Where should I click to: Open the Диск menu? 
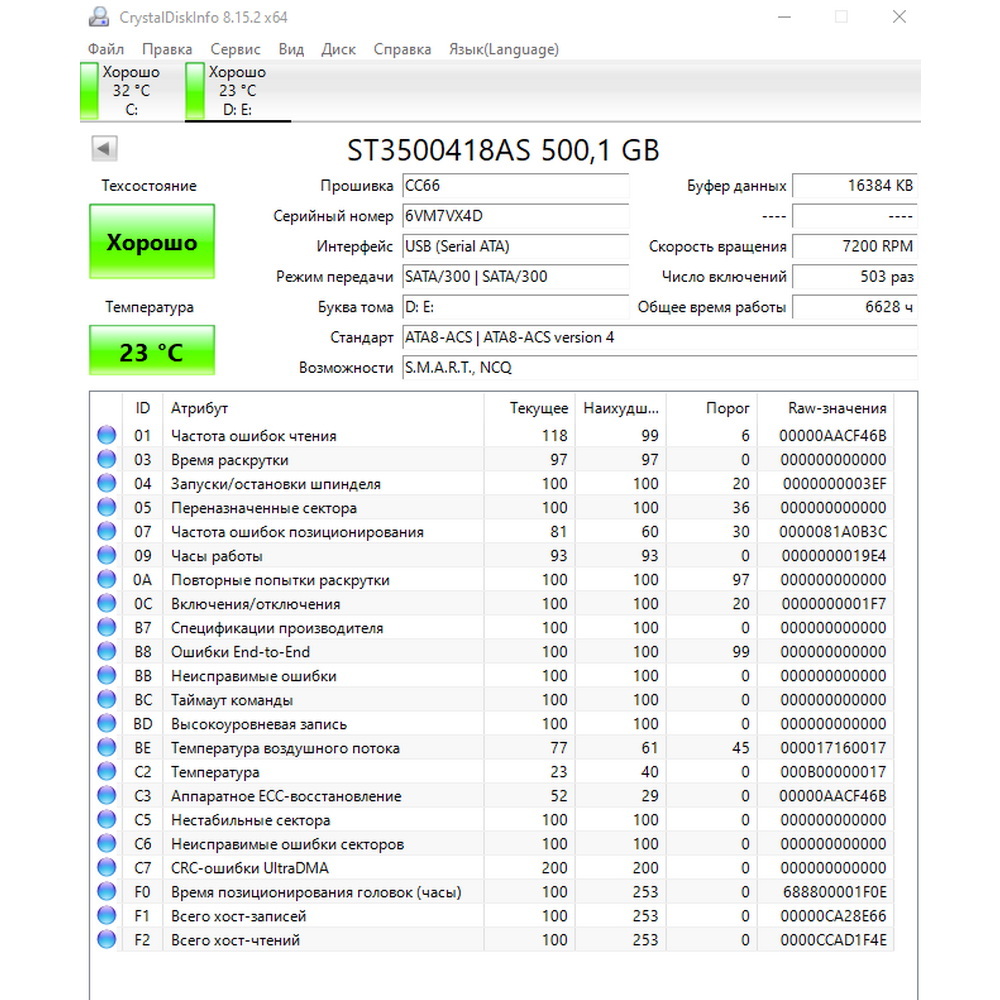pyautogui.click(x=339, y=49)
